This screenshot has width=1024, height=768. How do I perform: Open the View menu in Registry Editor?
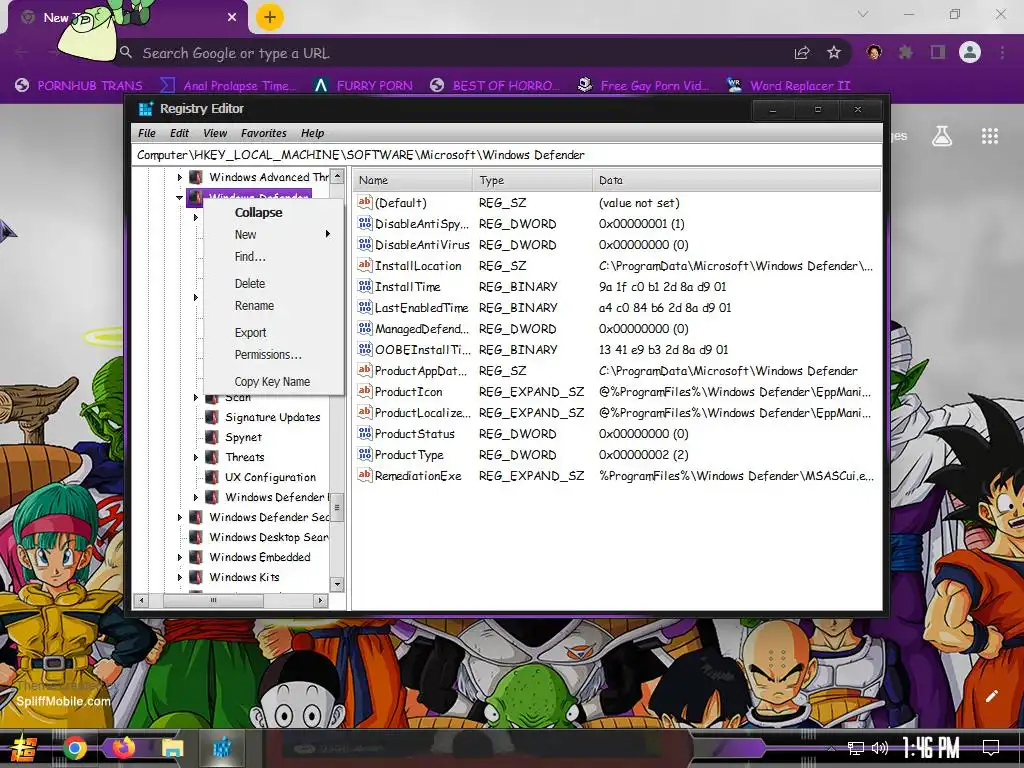click(x=215, y=133)
